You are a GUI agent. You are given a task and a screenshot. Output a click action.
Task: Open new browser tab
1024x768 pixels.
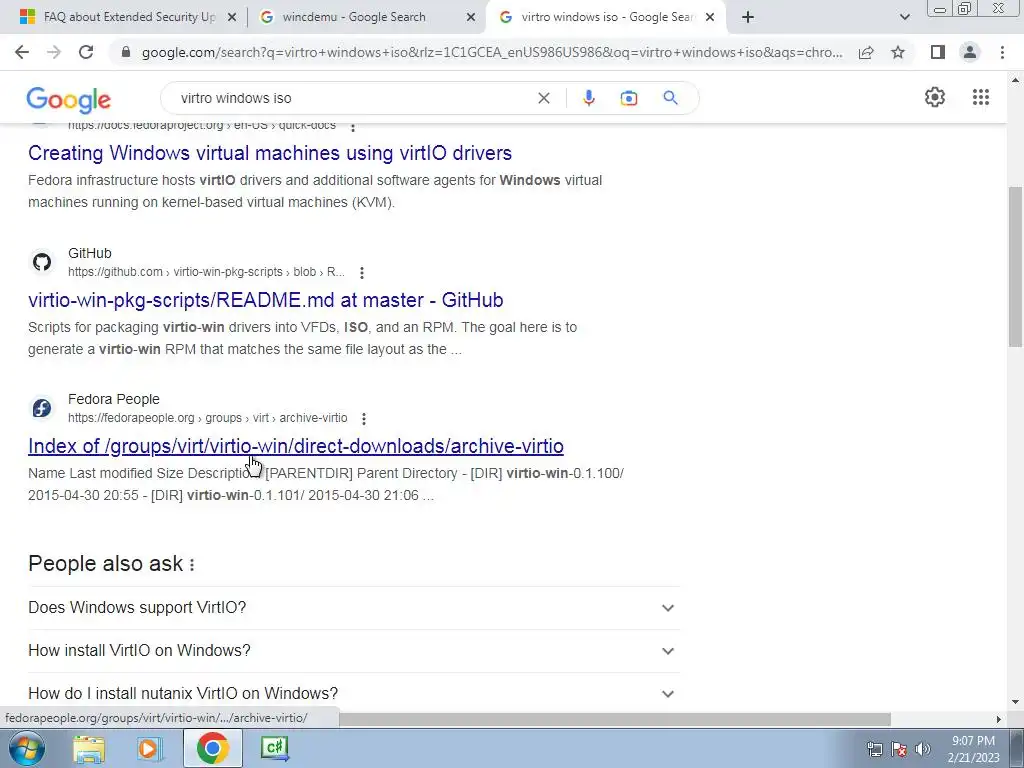coord(748,17)
